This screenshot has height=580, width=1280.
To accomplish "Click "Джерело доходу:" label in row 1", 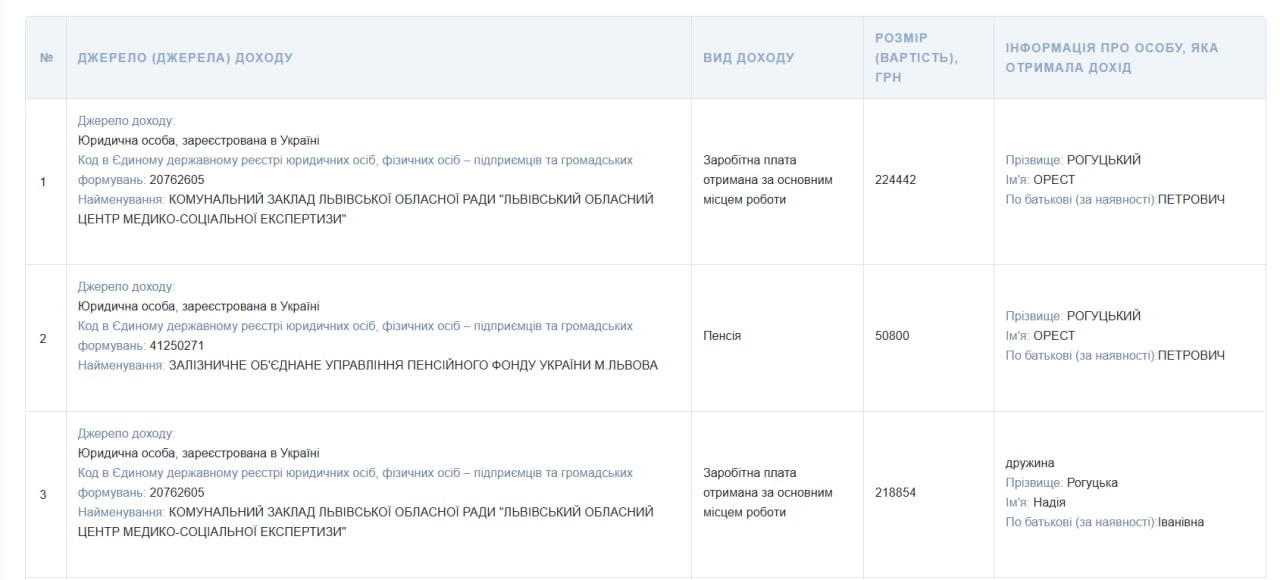I will [126, 121].
